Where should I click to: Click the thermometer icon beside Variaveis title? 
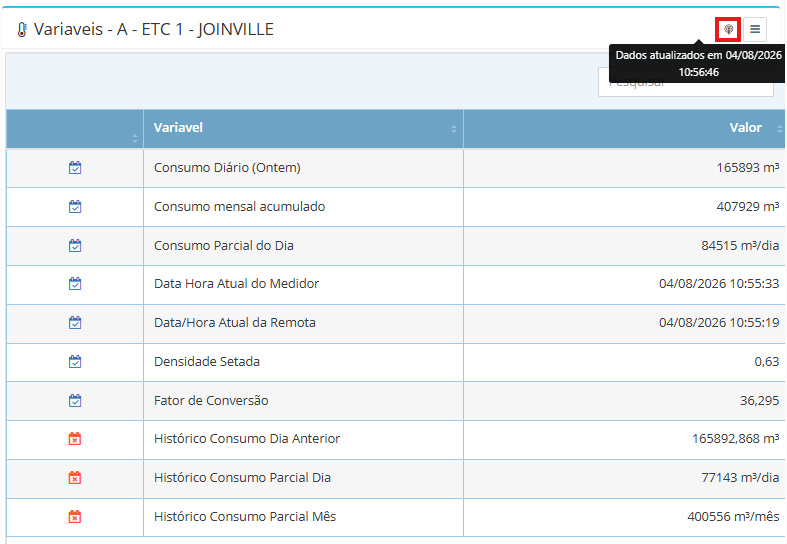22,30
